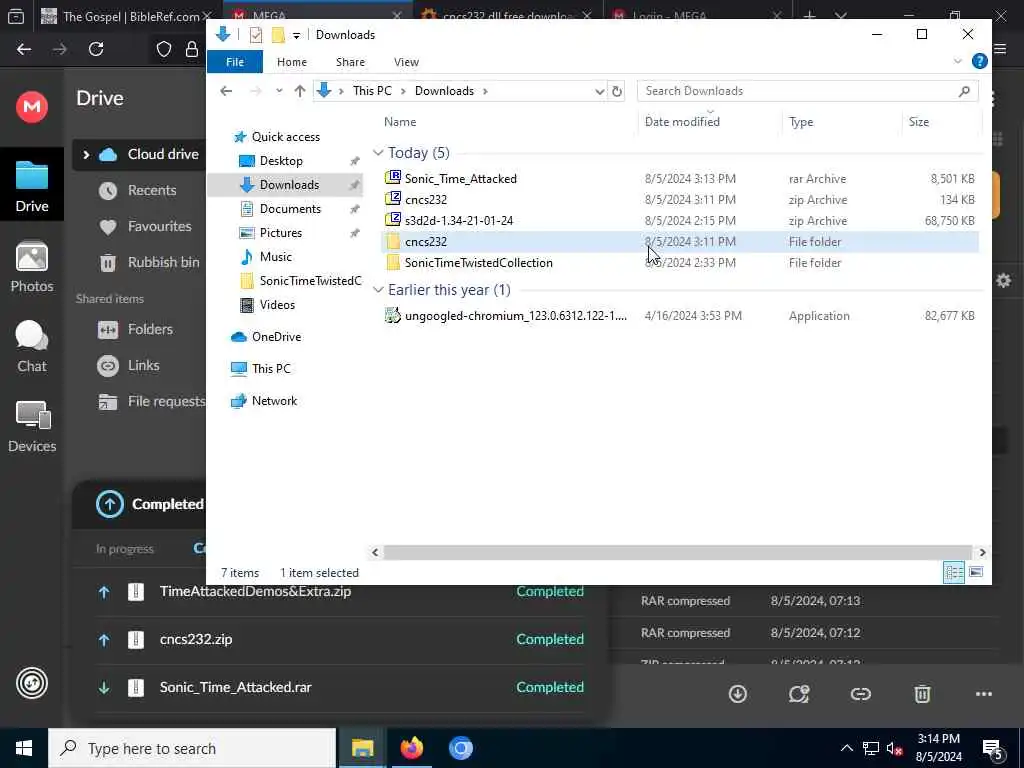
Task: Reload the browser page
Action: pos(96,49)
